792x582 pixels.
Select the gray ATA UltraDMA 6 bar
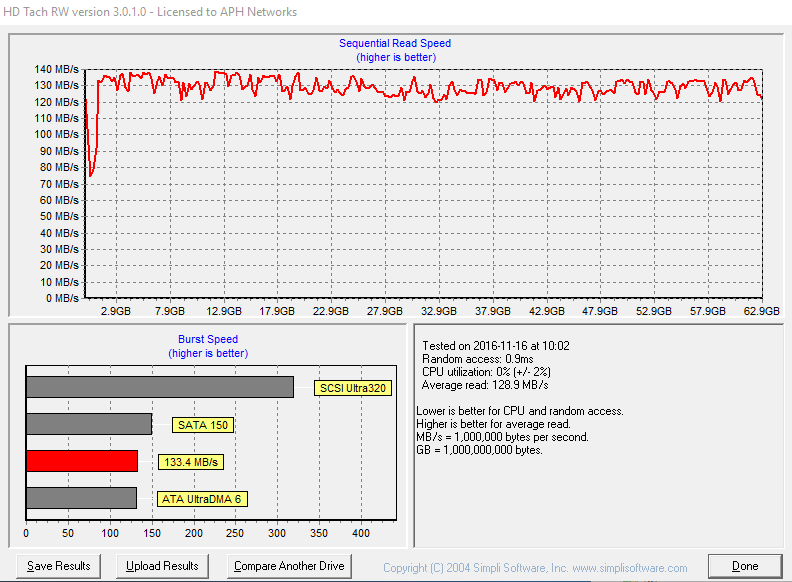(x=81, y=498)
